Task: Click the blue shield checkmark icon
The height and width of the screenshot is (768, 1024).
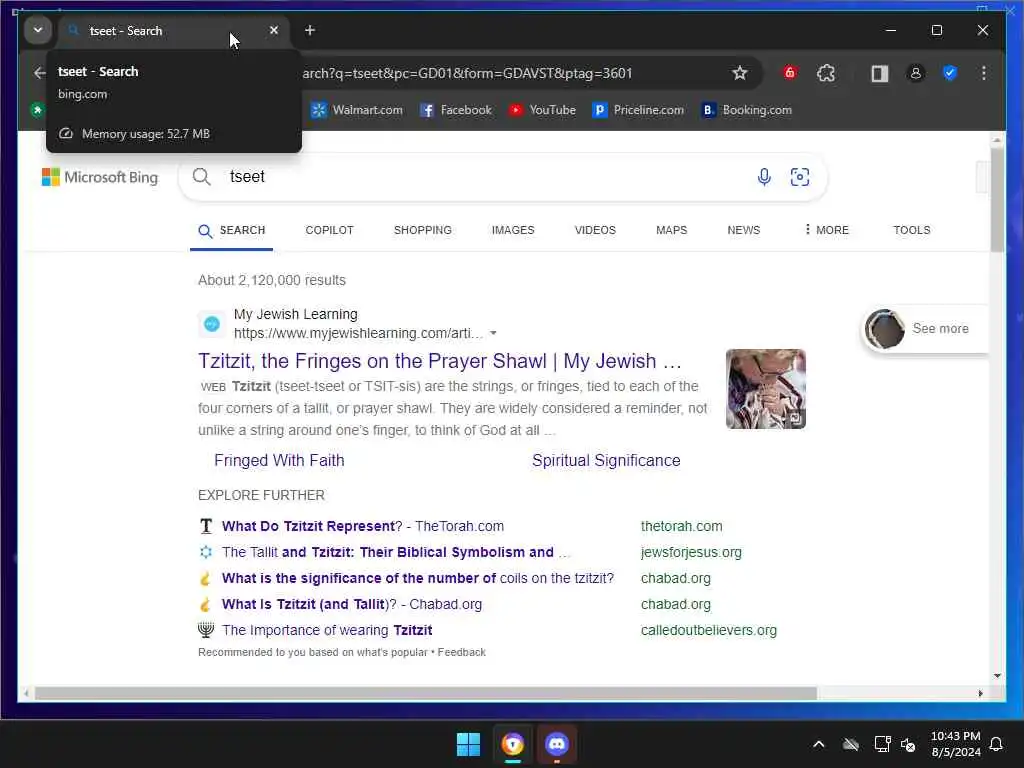Action: [950, 73]
